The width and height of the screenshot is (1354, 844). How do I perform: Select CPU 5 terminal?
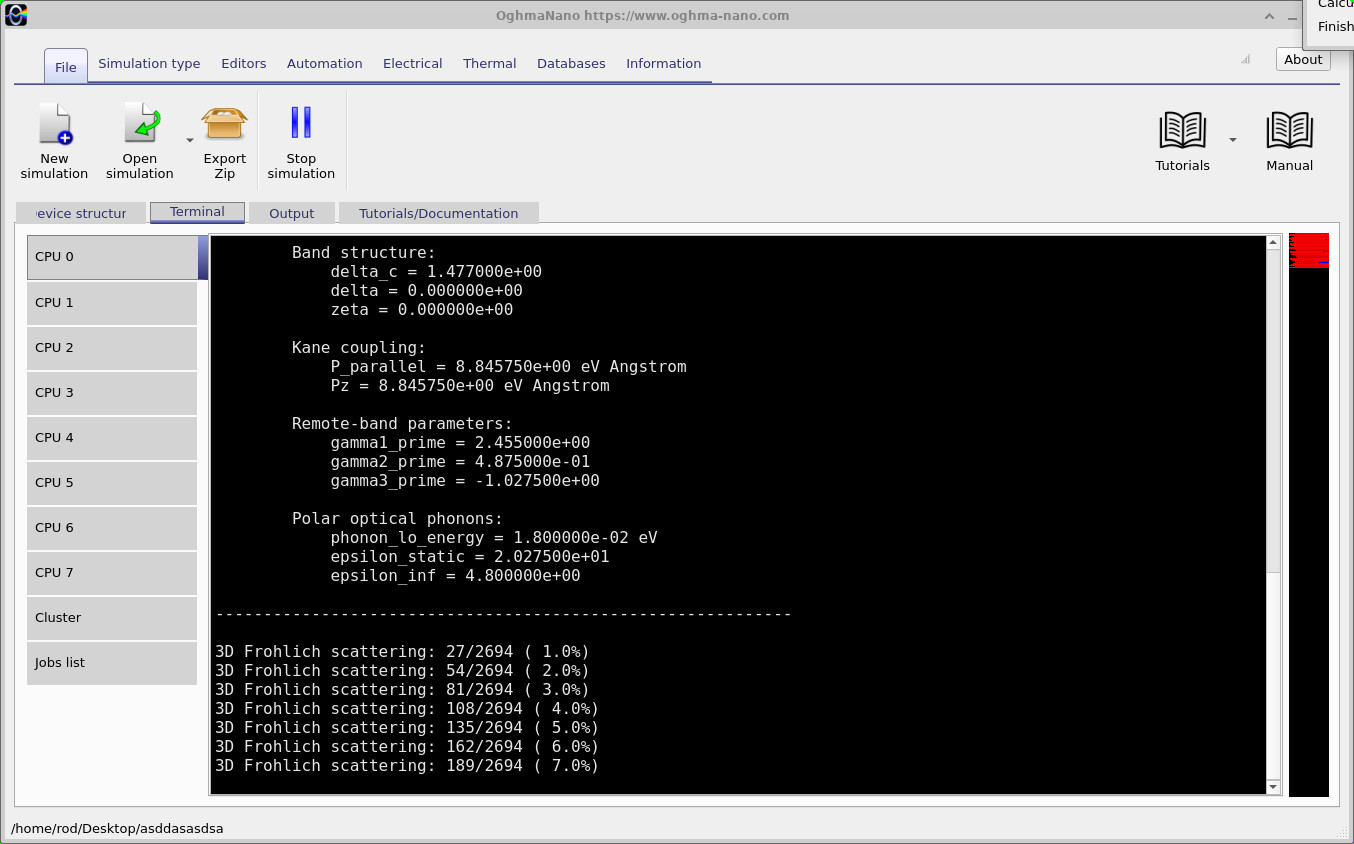tap(112, 483)
